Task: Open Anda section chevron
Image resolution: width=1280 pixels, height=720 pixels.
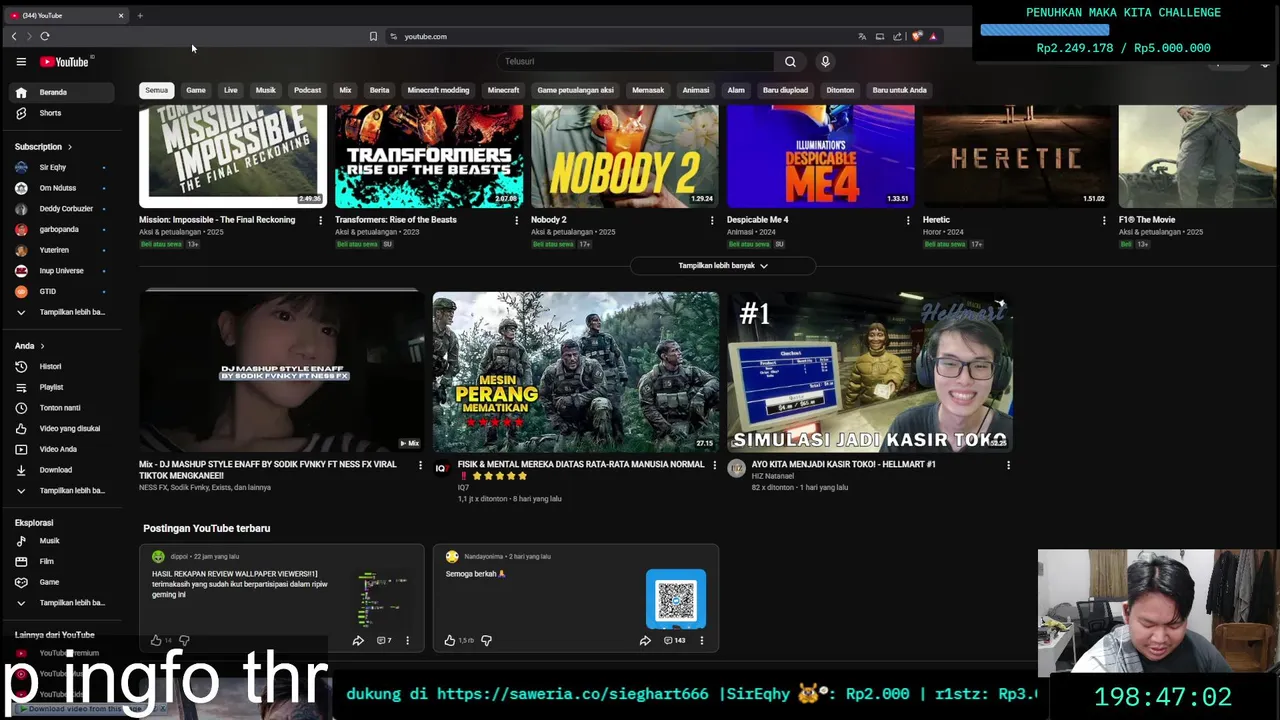Action: (42, 346)
